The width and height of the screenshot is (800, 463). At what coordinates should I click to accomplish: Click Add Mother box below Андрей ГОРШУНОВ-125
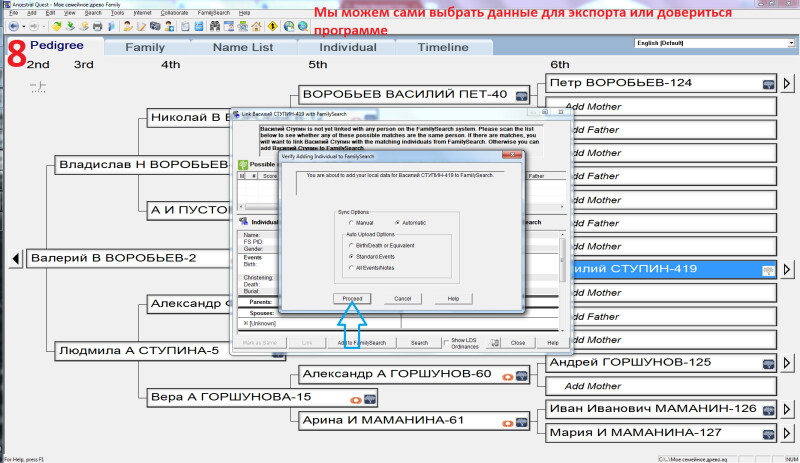coord(661,386)
